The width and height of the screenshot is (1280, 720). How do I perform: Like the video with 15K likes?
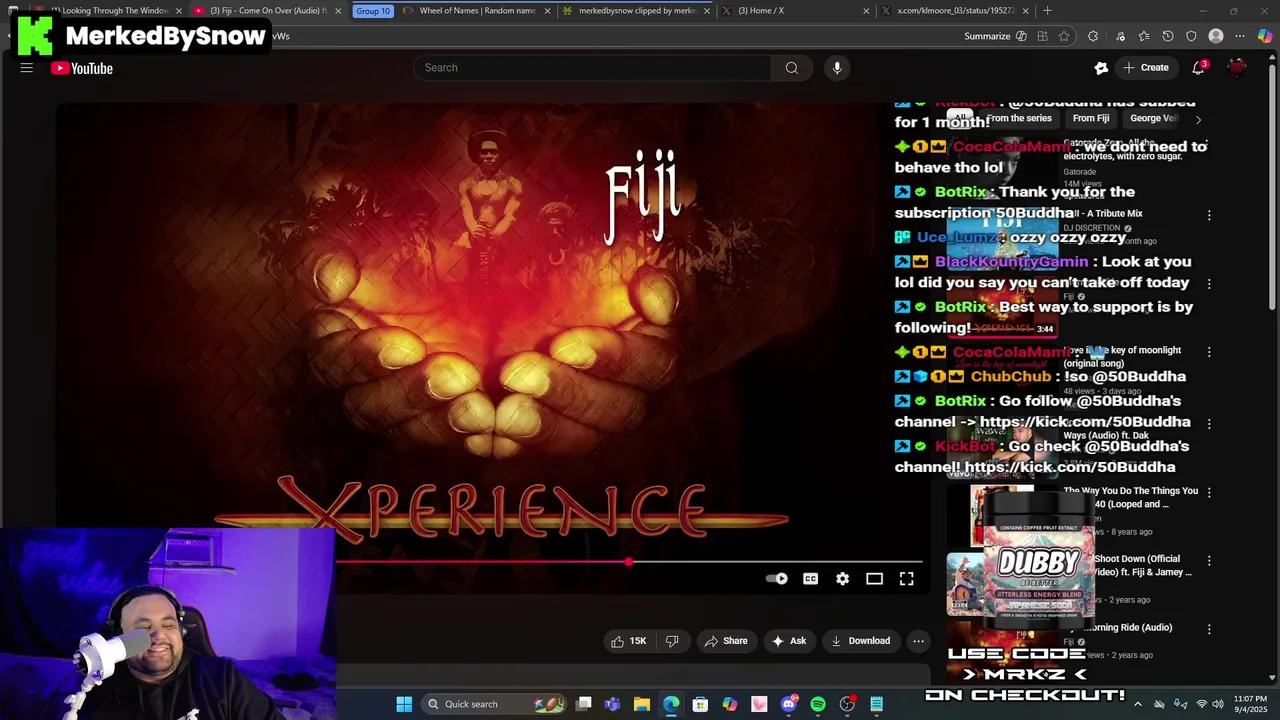coord(628,641)
